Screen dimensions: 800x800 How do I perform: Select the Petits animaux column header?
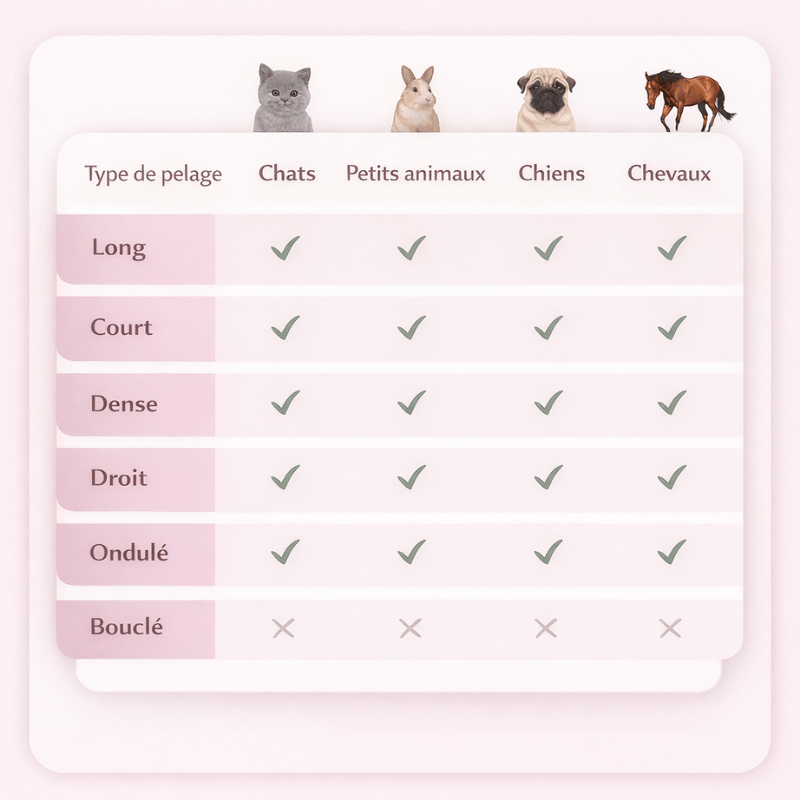(415, 173)
